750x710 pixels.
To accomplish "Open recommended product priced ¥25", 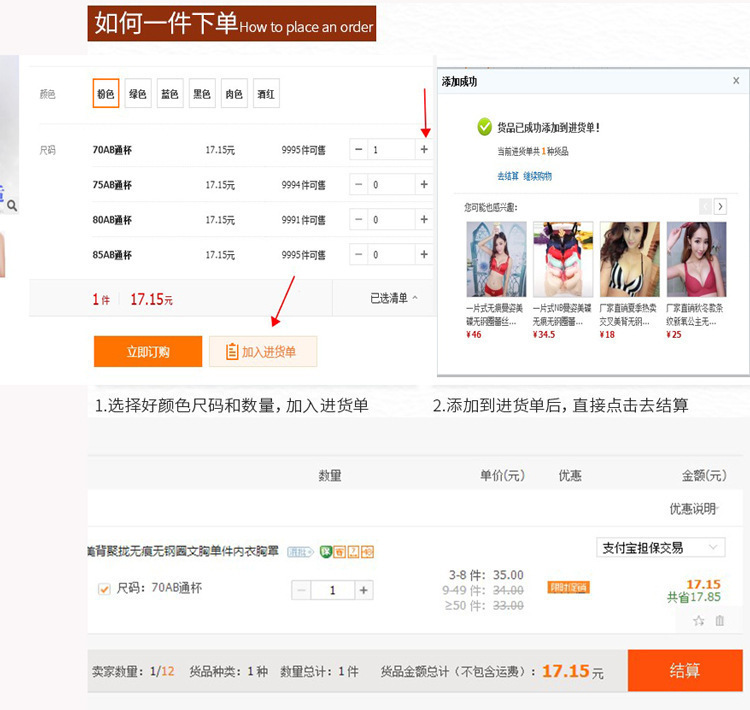I will [x=696, y=259].
